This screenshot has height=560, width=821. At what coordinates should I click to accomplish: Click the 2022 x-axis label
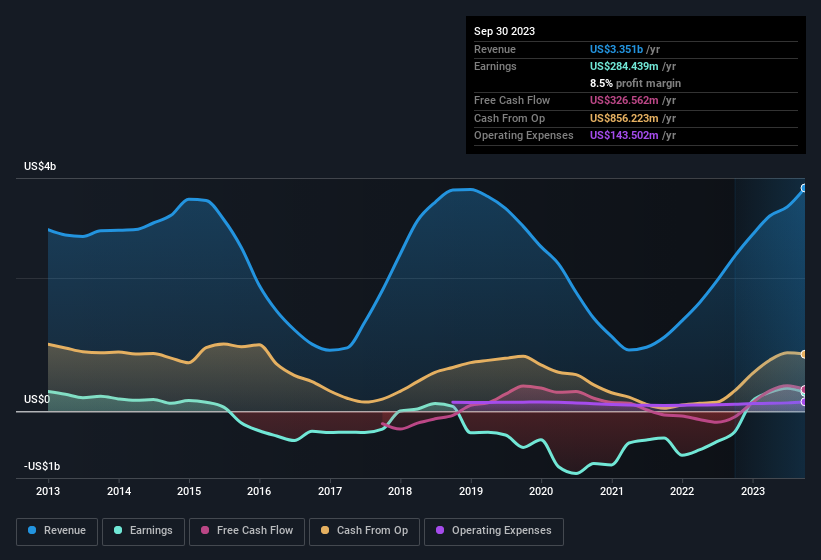pyautogui.click(x=682, y=491)
